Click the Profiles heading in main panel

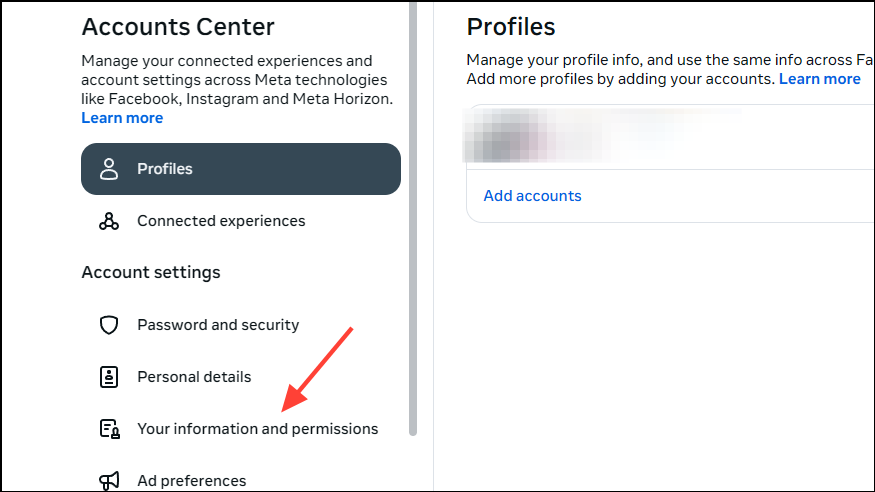coord(511,27)
